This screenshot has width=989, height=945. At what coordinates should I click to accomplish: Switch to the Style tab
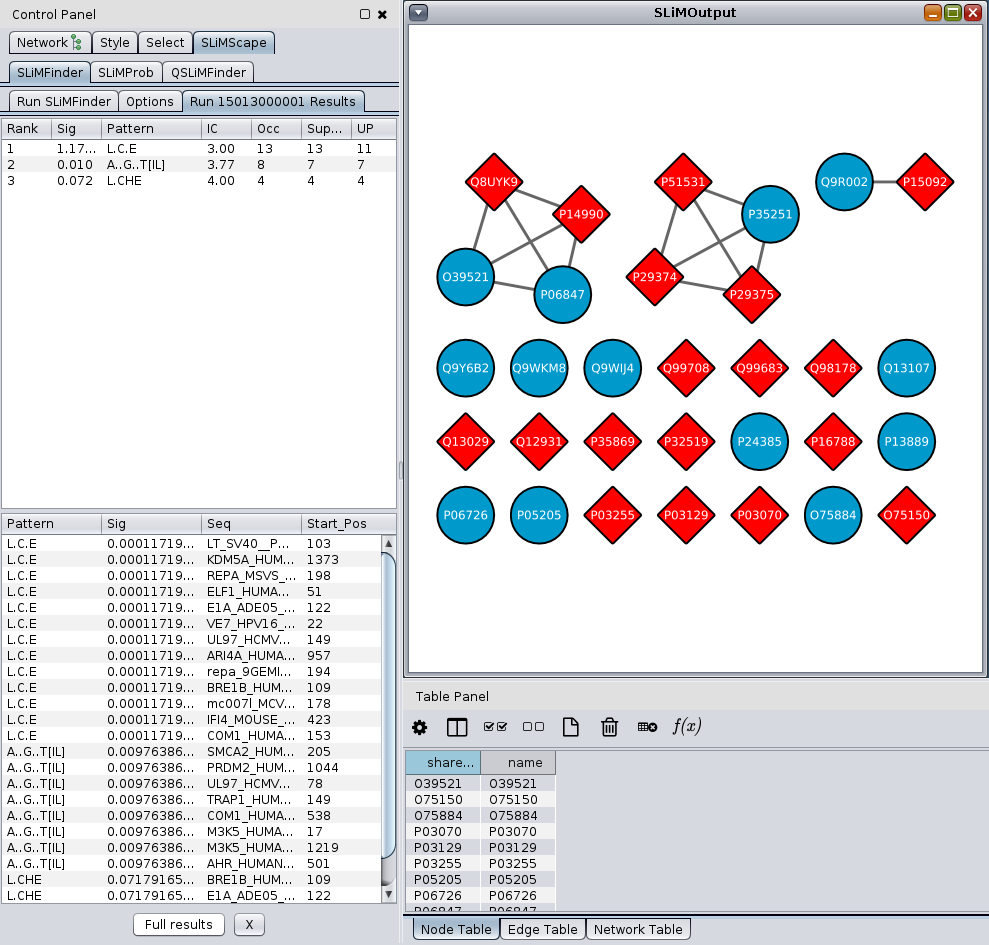[x=115, y=42]
